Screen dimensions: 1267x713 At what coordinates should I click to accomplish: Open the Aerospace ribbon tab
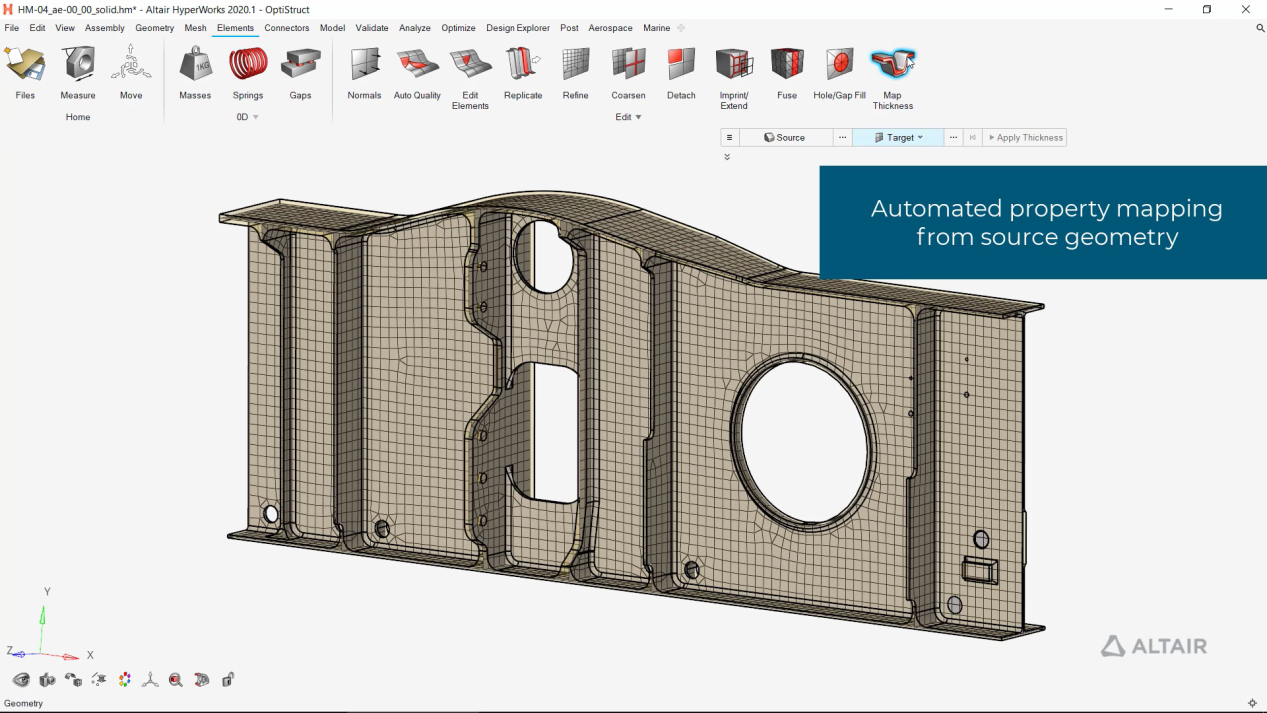pyautogui.click(x=611, y=28)
